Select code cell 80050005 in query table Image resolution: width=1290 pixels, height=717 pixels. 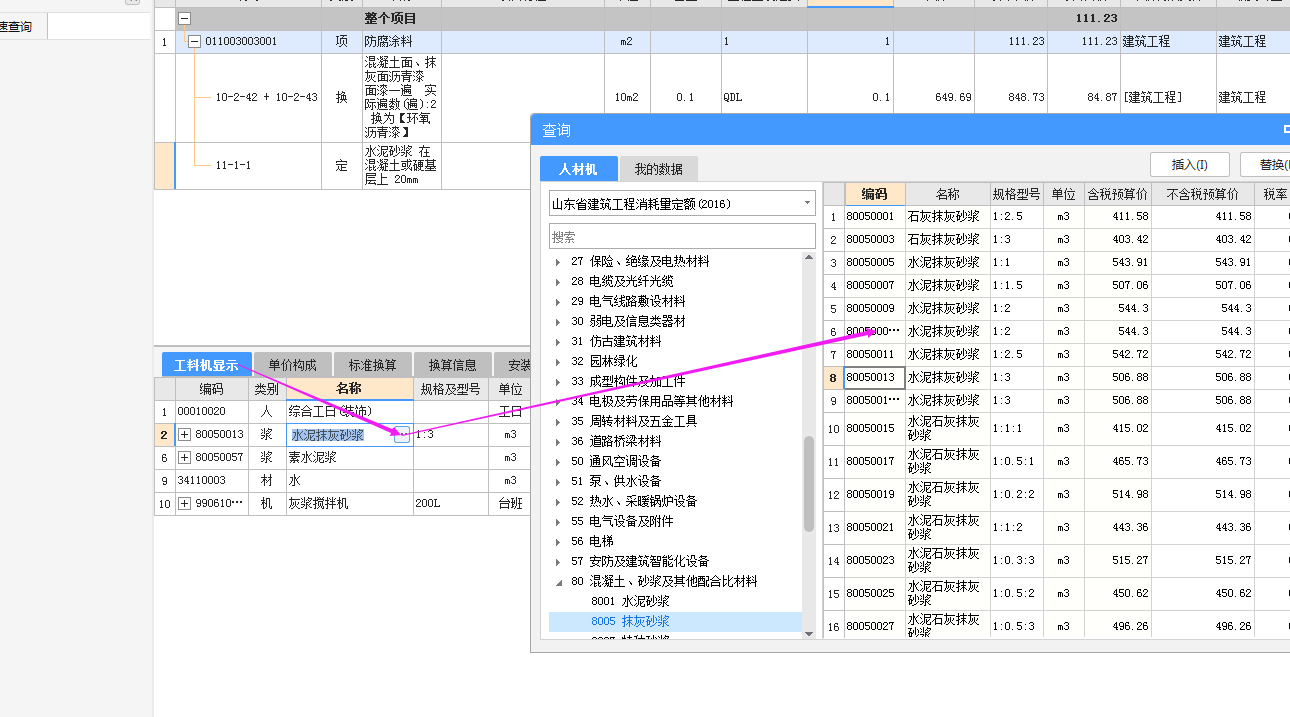874,263
